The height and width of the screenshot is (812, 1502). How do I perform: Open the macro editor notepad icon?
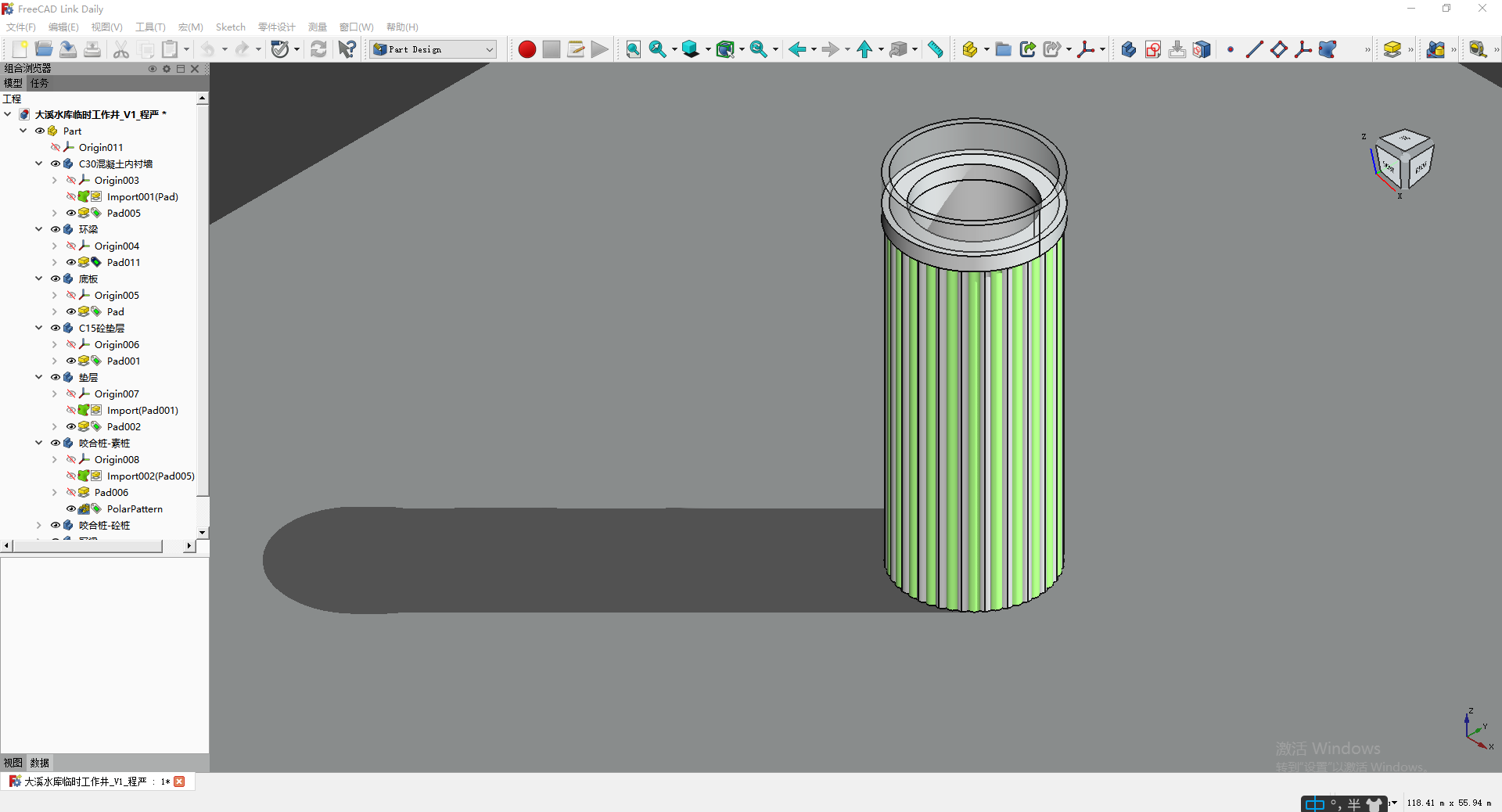tap(576, 49)
